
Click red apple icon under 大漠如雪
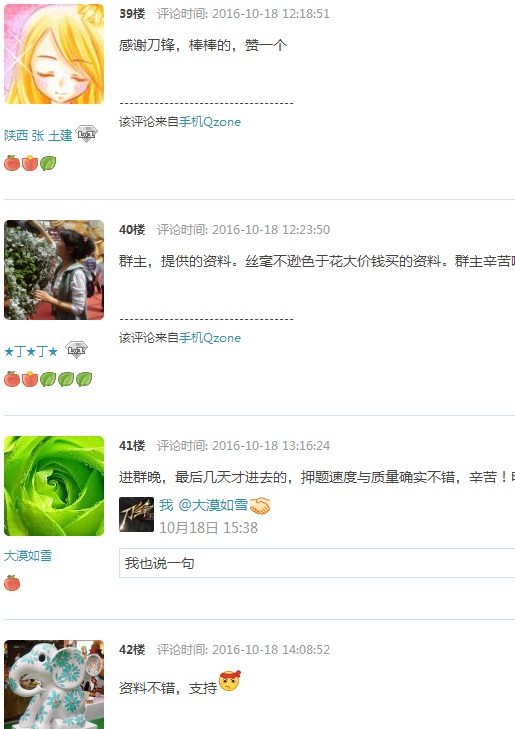(12, 583)
